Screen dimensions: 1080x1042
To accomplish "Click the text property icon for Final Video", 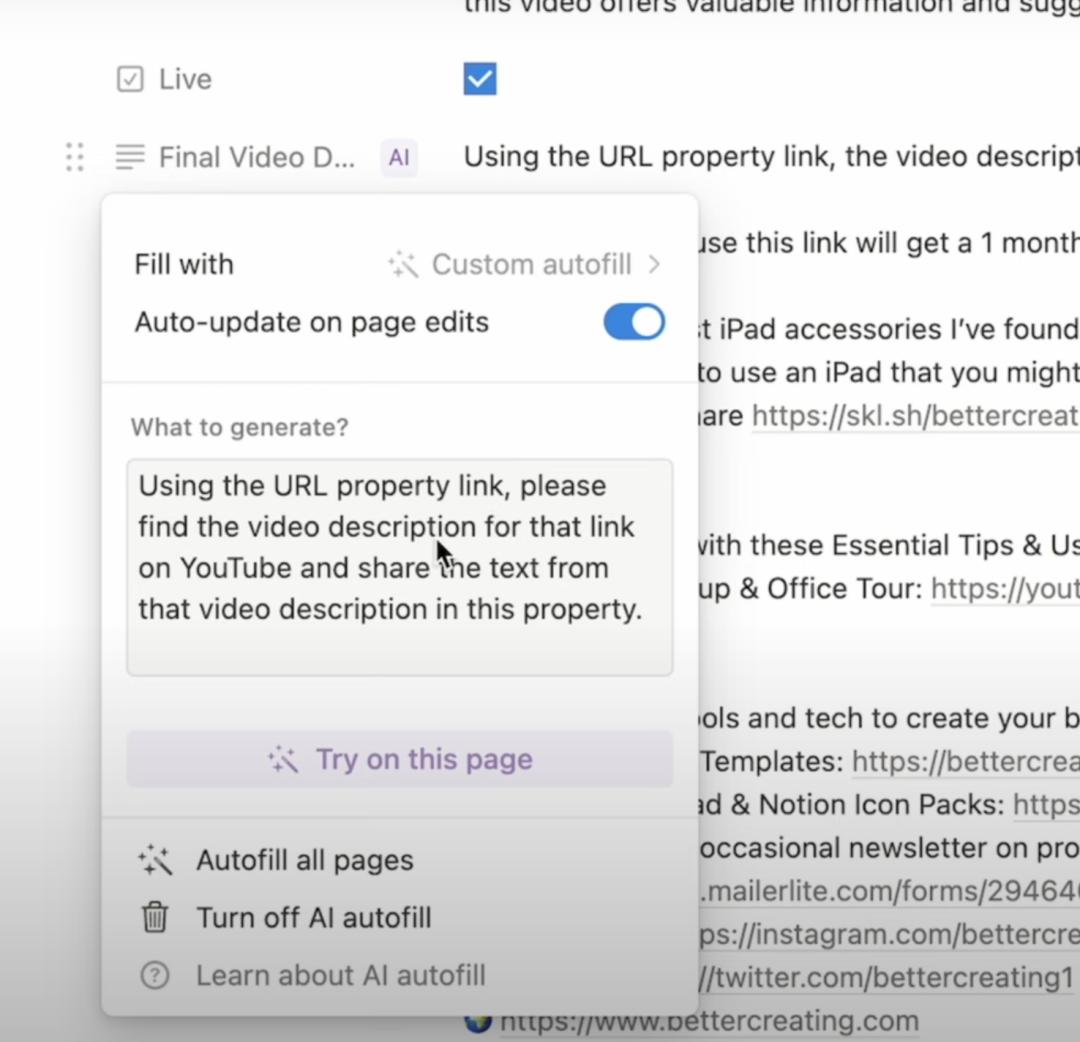I will coord(130,157).
